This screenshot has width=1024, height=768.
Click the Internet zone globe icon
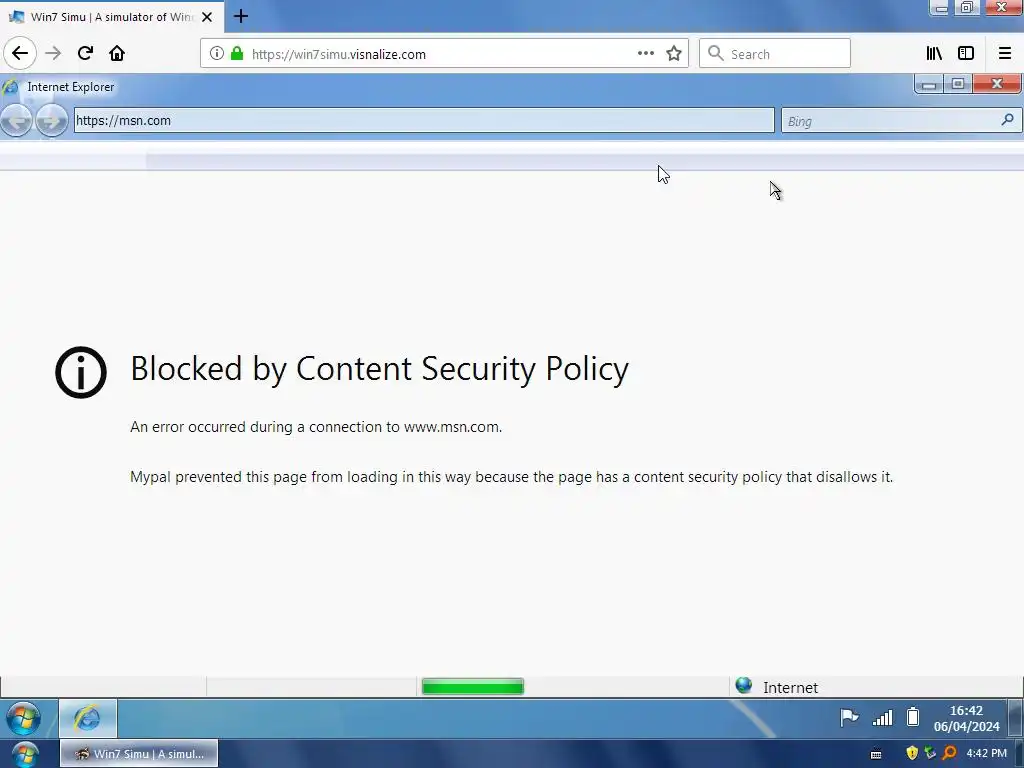(x=743, y=685)
